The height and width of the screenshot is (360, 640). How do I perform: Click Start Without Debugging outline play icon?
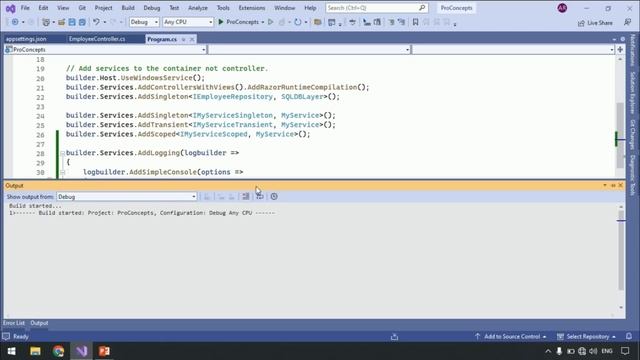(271, 22)
